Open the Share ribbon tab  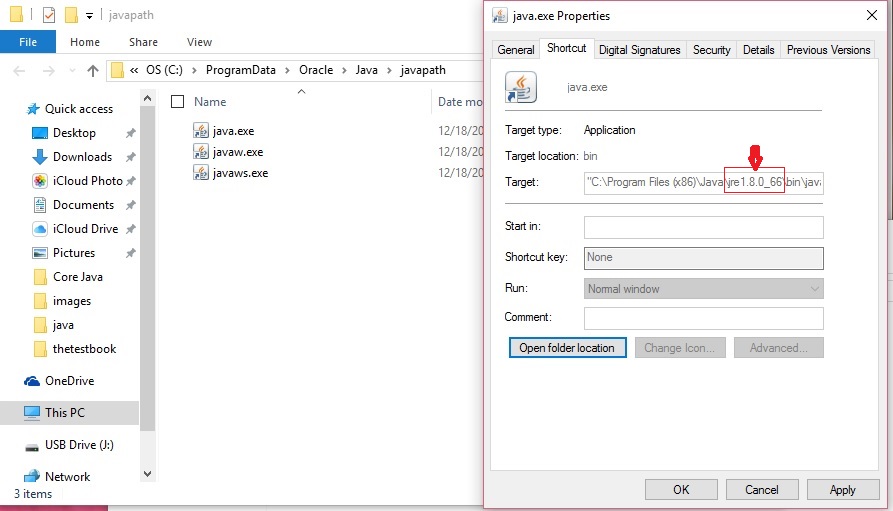[x=143, y=42]
